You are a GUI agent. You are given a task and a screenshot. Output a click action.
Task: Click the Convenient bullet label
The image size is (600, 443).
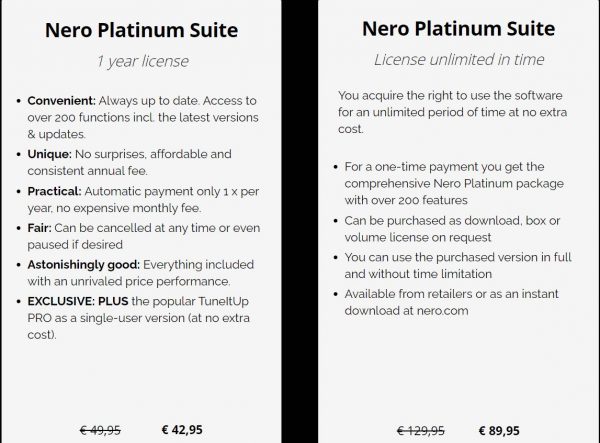pyautogui.click(x=61, y=101)
